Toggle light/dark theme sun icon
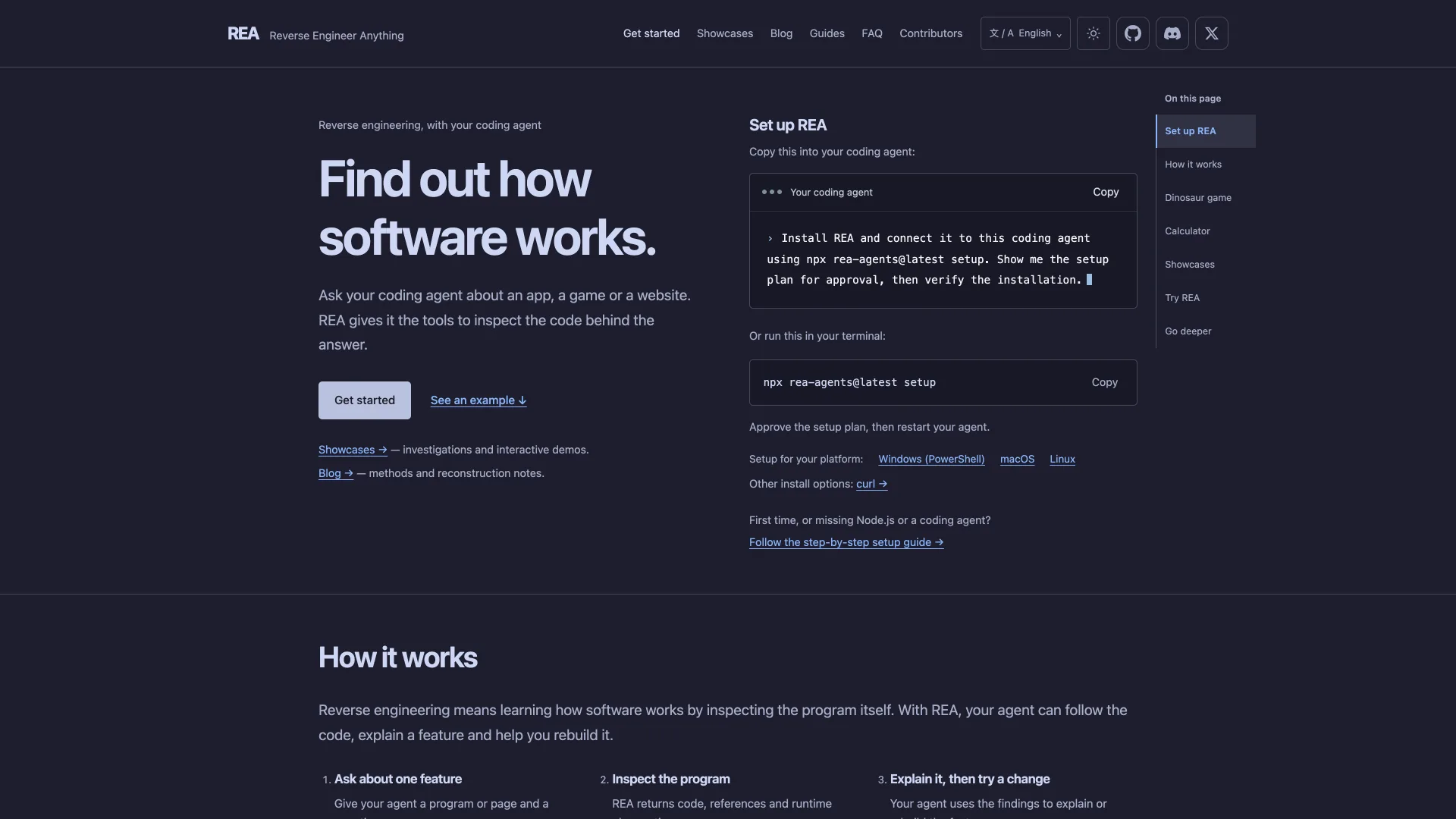 [1093, 33]
